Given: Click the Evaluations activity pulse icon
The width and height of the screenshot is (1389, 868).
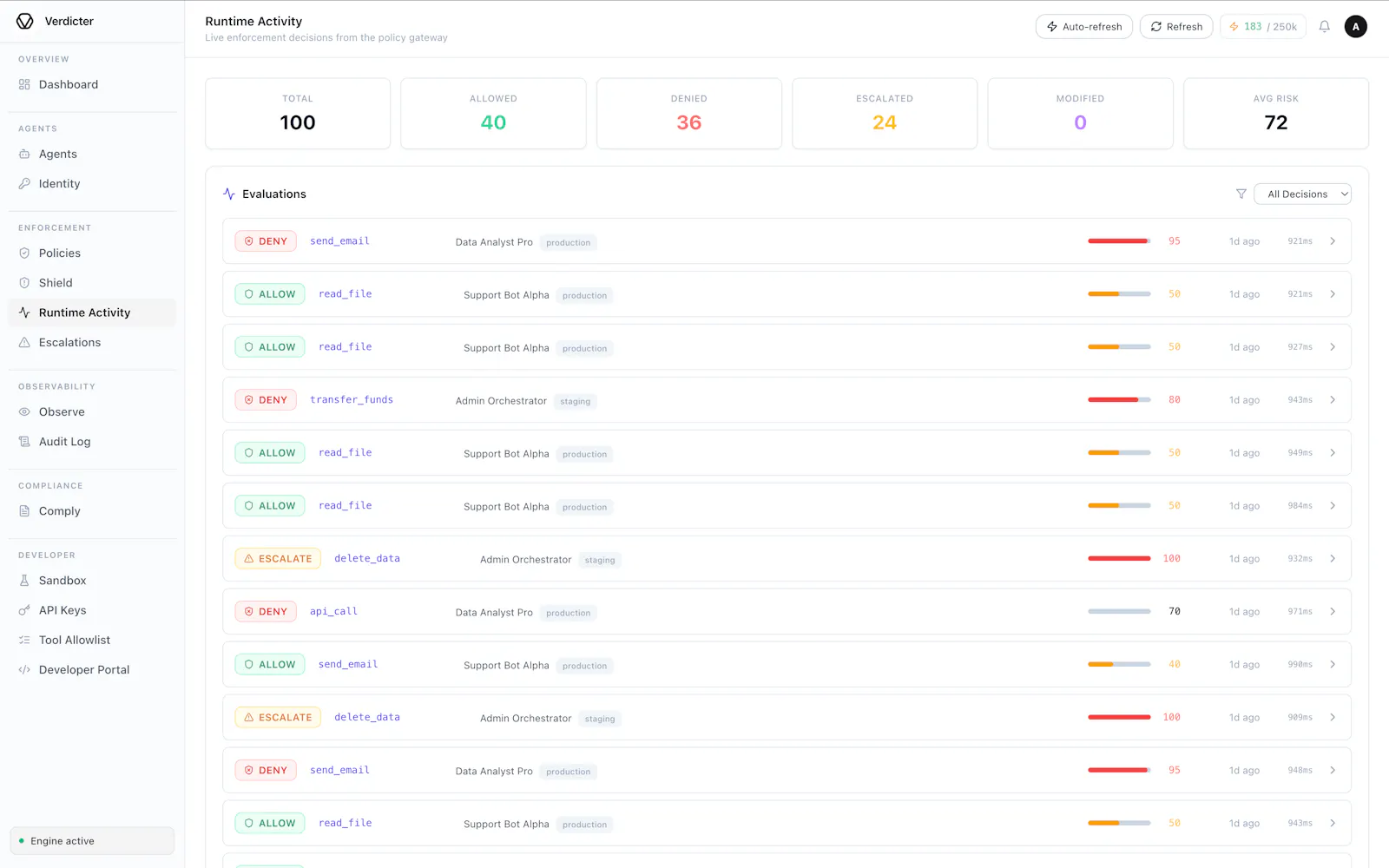Looking at the screenshot, I should point(229,194).
